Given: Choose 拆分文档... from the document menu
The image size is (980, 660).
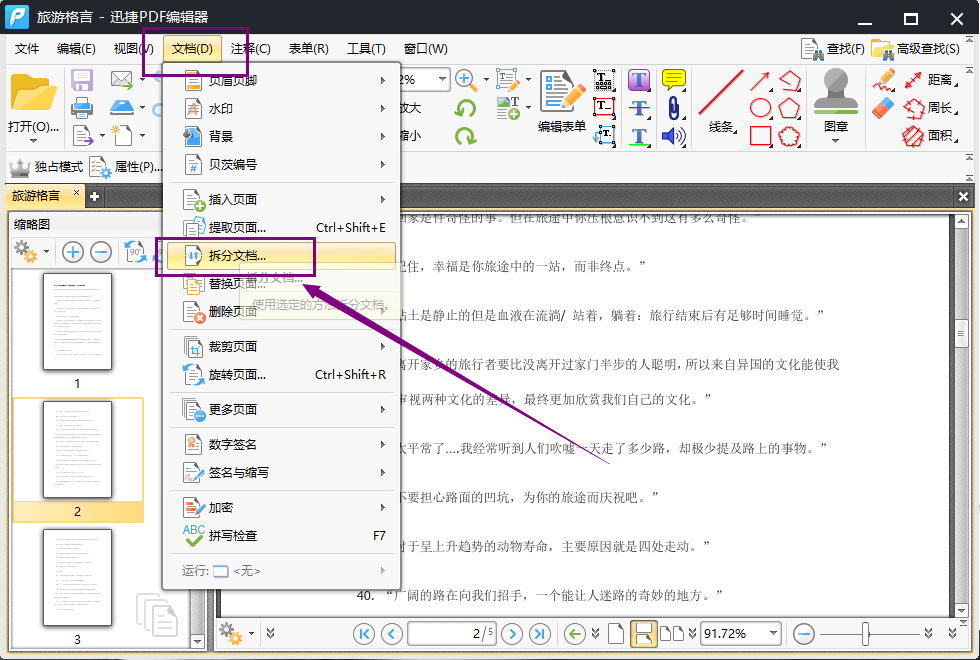Looking at the screenshot, I should pyautogui.click(x=281, y=256).
